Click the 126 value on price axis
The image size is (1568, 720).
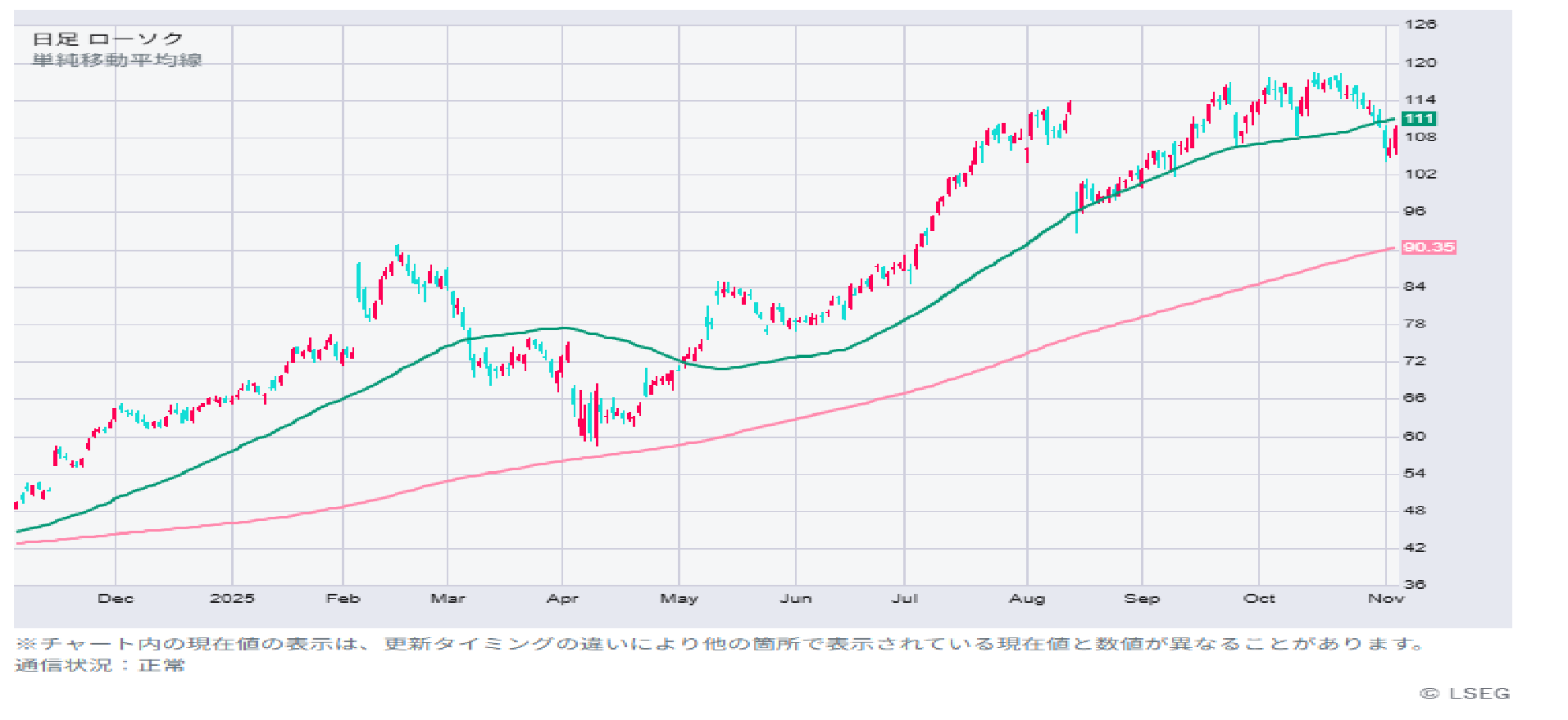point(1420,25)
